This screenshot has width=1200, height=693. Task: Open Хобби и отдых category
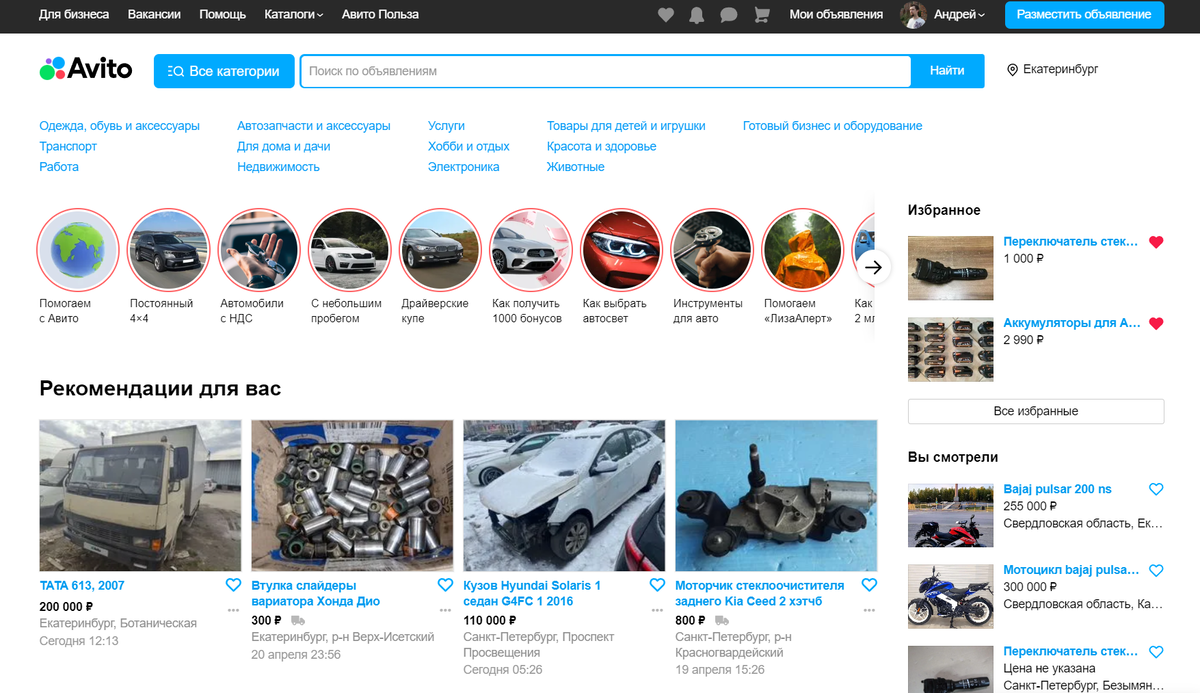[x=468, y=146]
